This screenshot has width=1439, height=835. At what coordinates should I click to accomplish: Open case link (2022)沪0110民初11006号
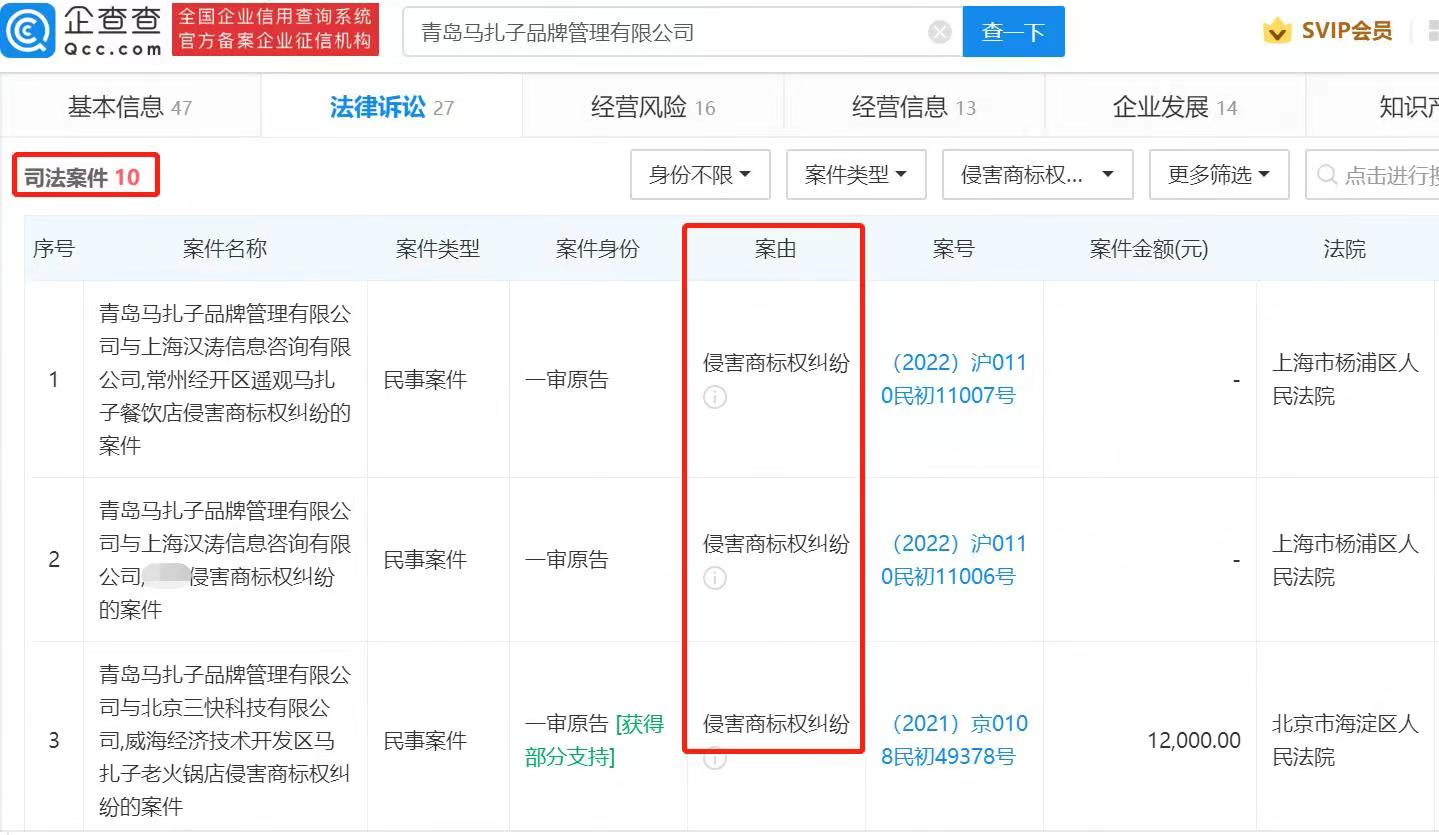(x=954, y=560)
